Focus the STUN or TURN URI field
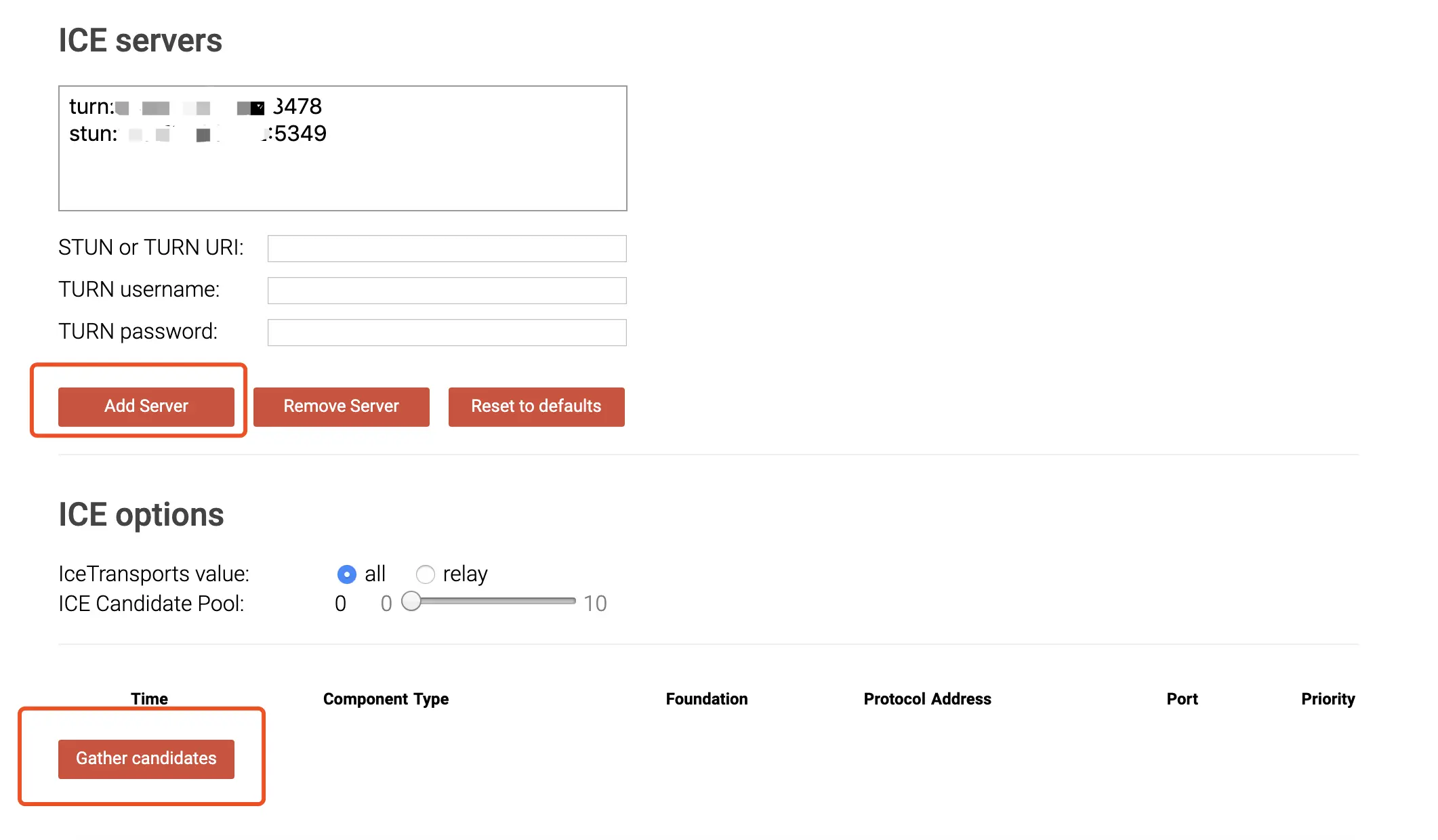This screenshot has height=840, width=1438. pos(447,249)
